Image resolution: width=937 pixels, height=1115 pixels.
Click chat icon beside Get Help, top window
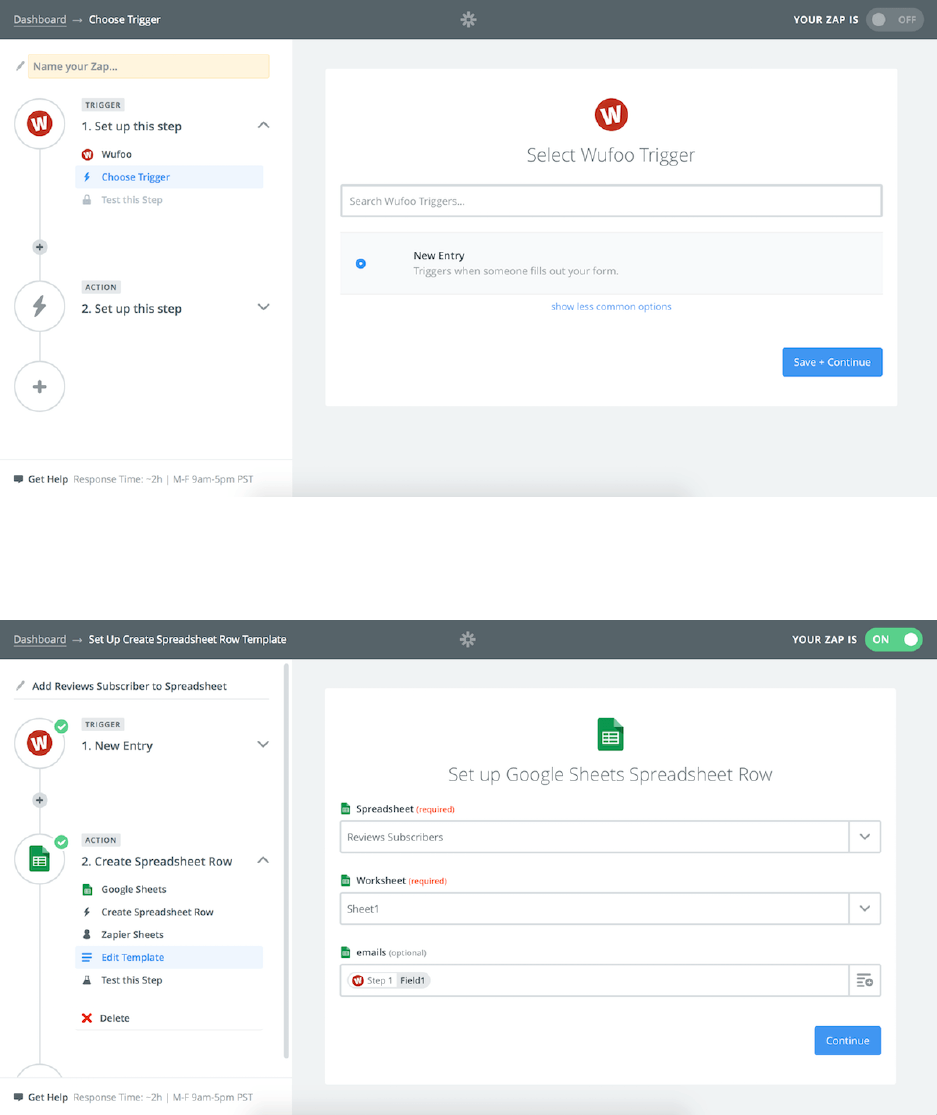pos(18,479)
